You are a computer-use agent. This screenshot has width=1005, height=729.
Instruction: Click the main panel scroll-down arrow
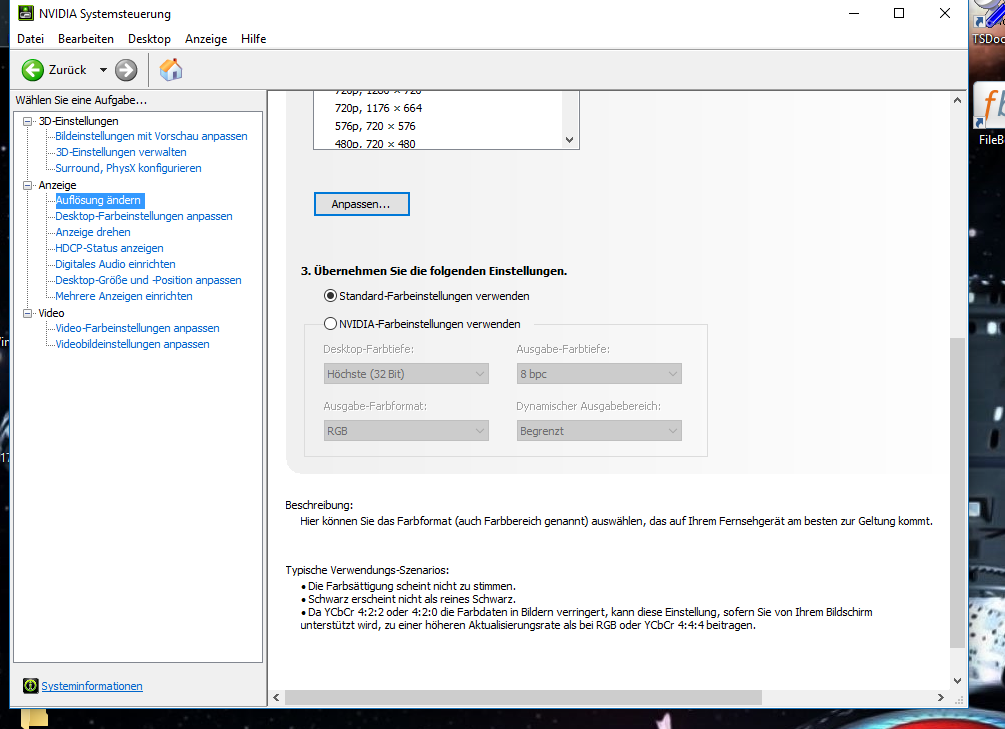click(x=957, y=681)
